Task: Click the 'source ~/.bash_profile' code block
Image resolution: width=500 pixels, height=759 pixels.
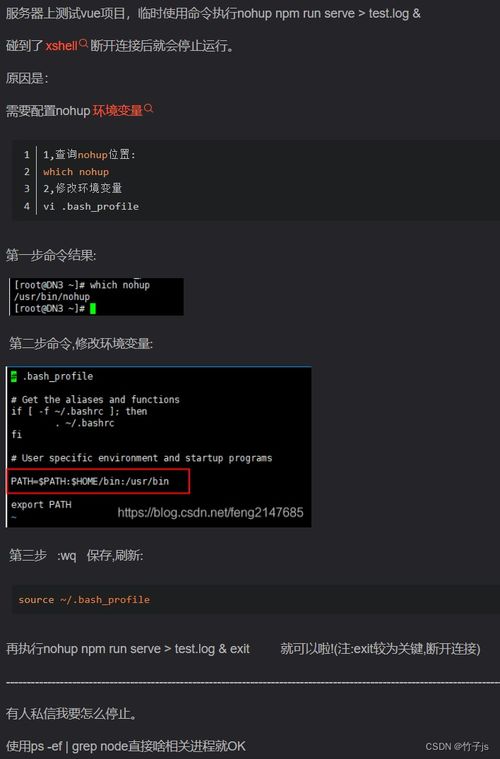Action: (x=256, y=600)
